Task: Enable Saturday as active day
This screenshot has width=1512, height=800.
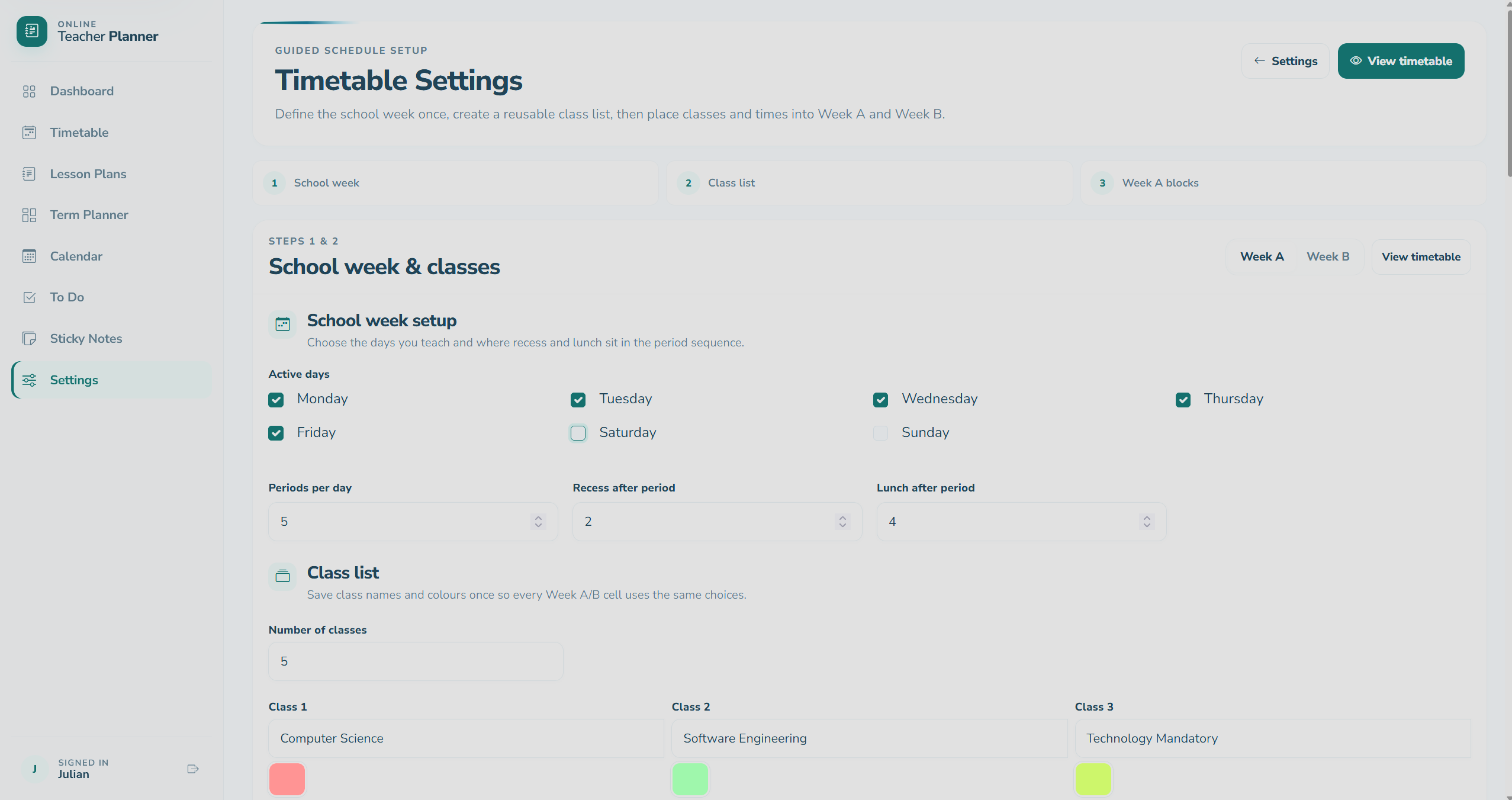Action: coord(578,433)
